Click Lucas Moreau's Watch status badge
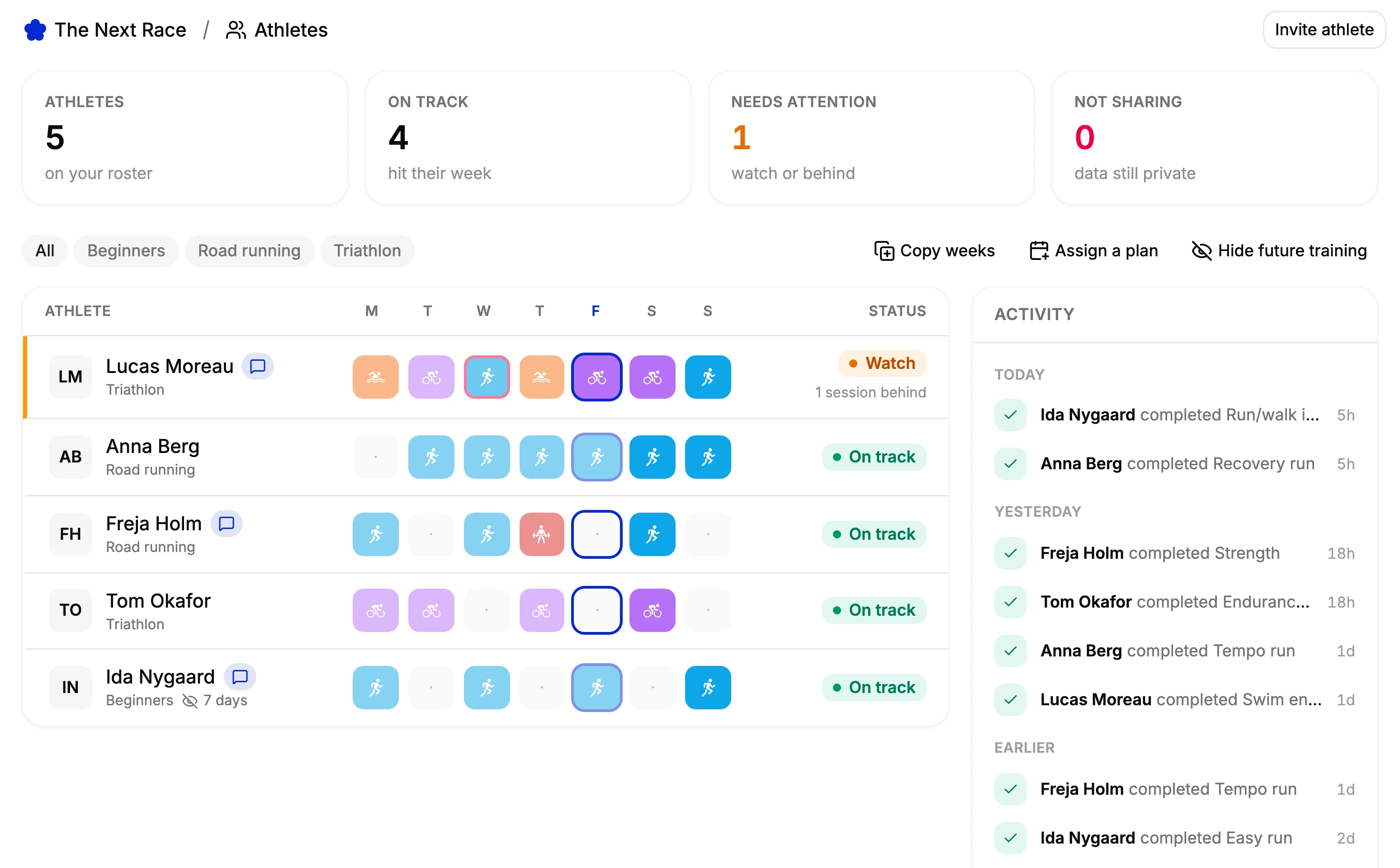 [882, 363]
